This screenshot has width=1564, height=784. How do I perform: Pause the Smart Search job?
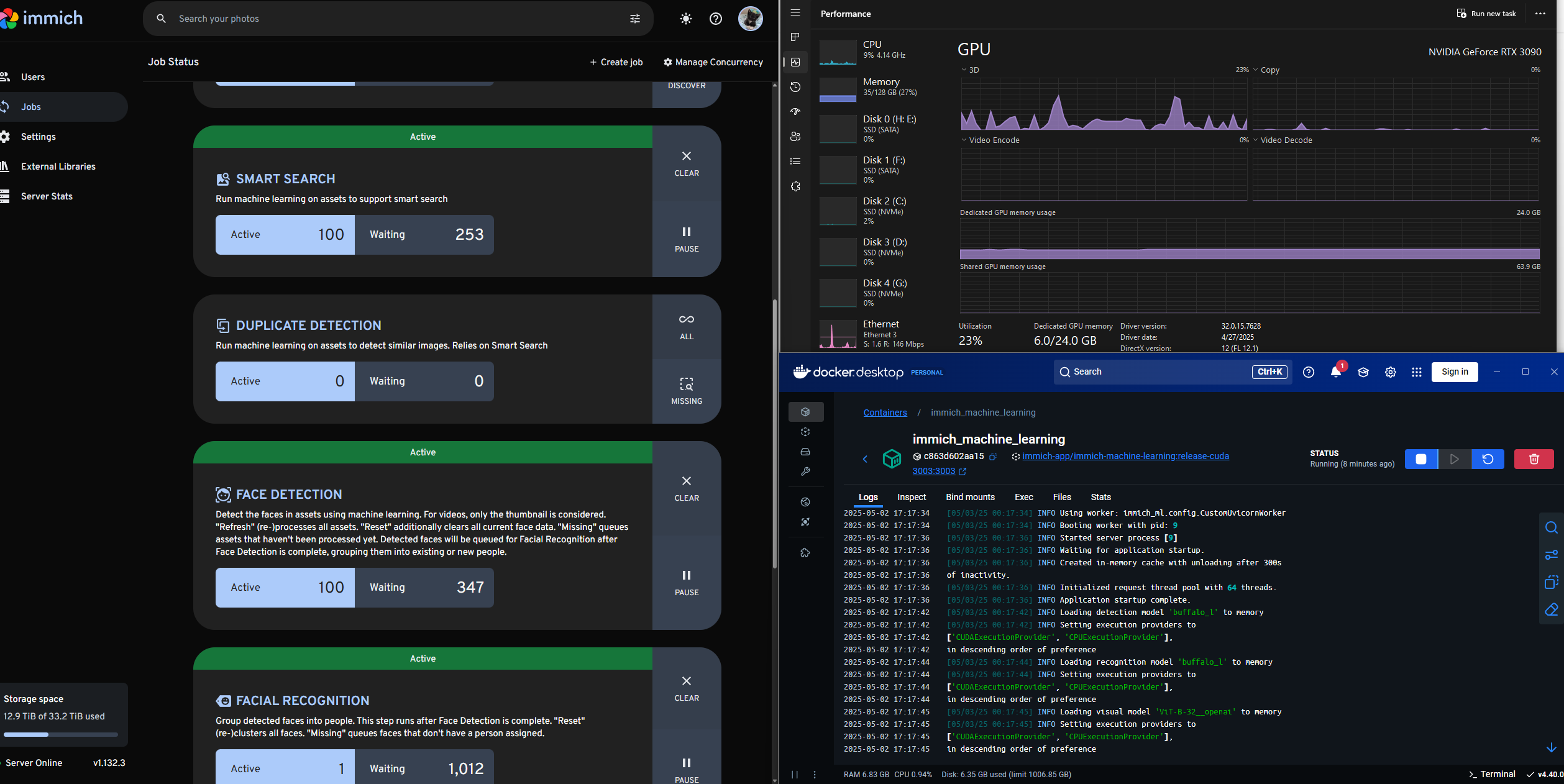(686, 239)
